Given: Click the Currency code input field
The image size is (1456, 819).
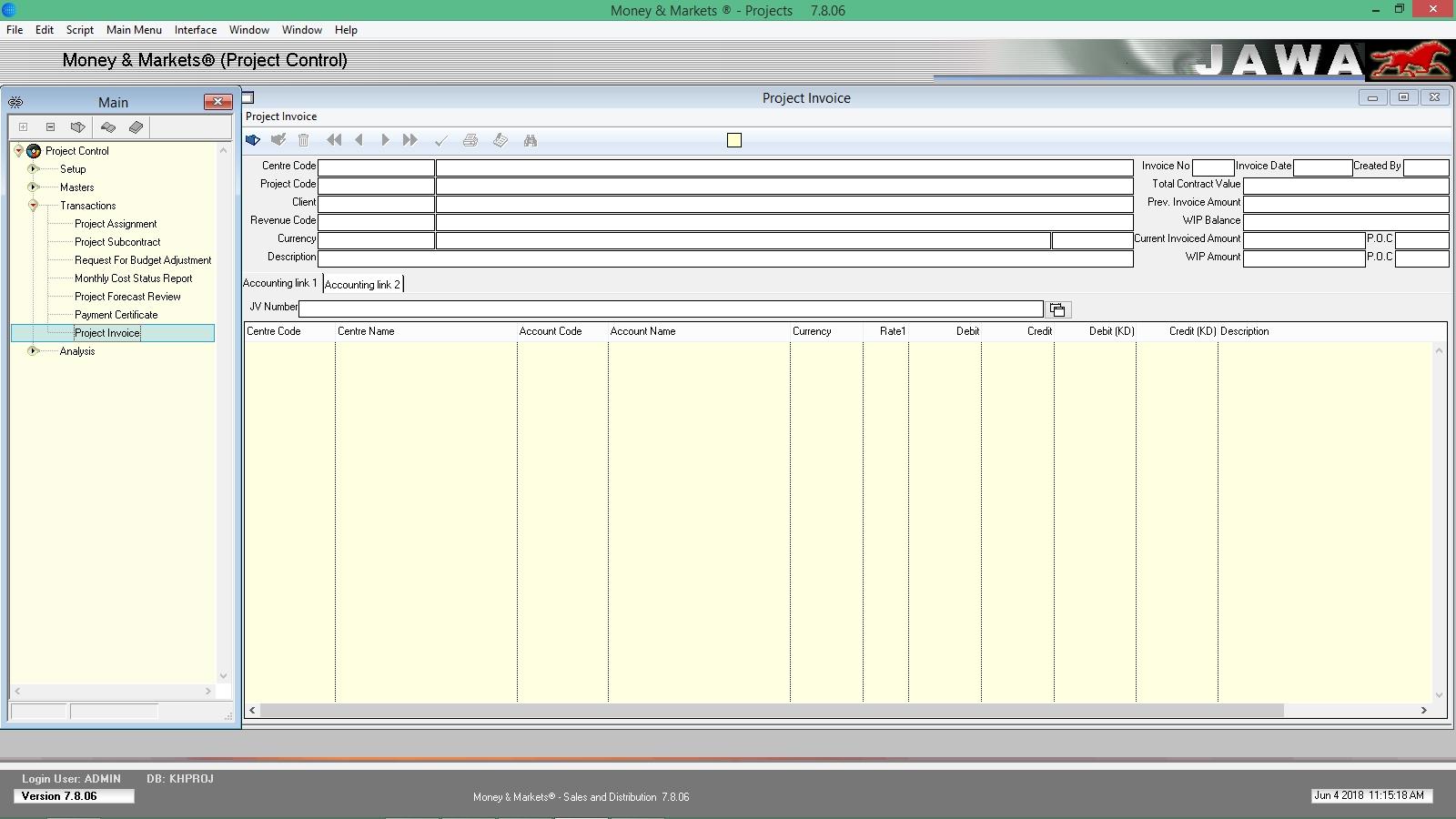Looking at the screenshot, I should click(376, 240).
